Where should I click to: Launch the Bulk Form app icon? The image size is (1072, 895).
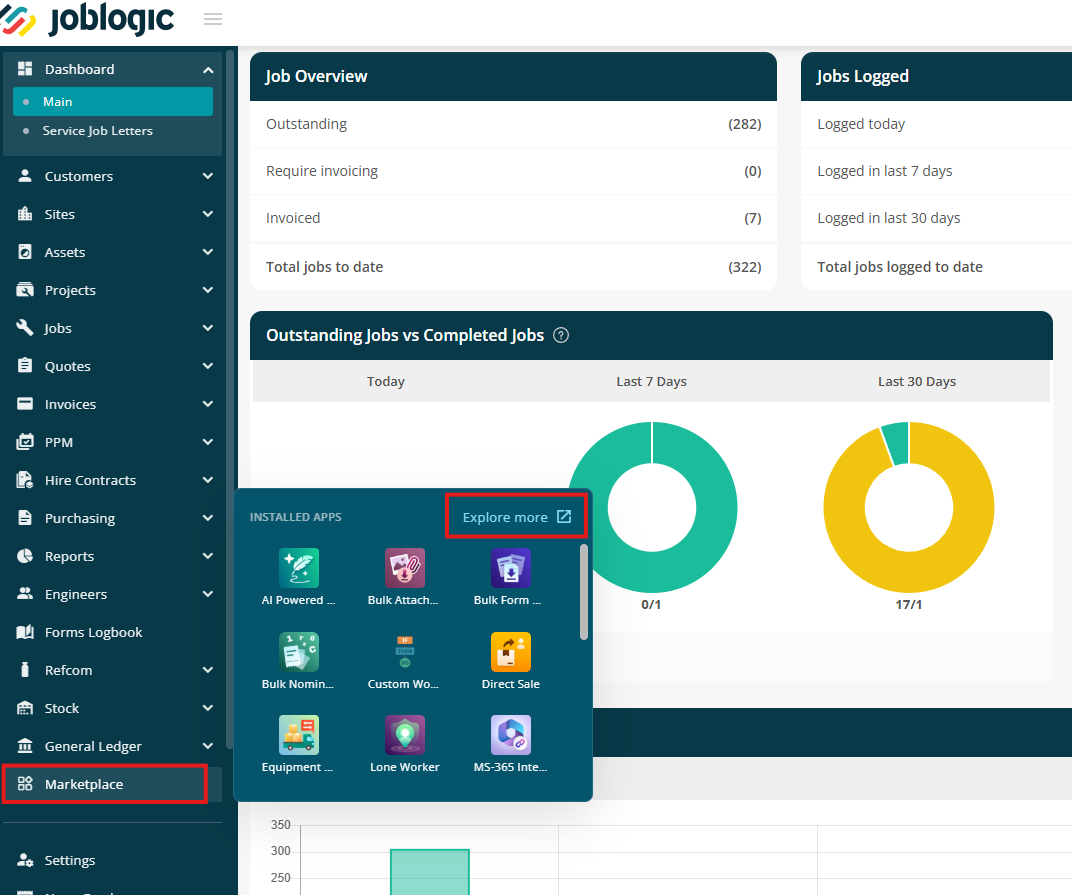511,568
